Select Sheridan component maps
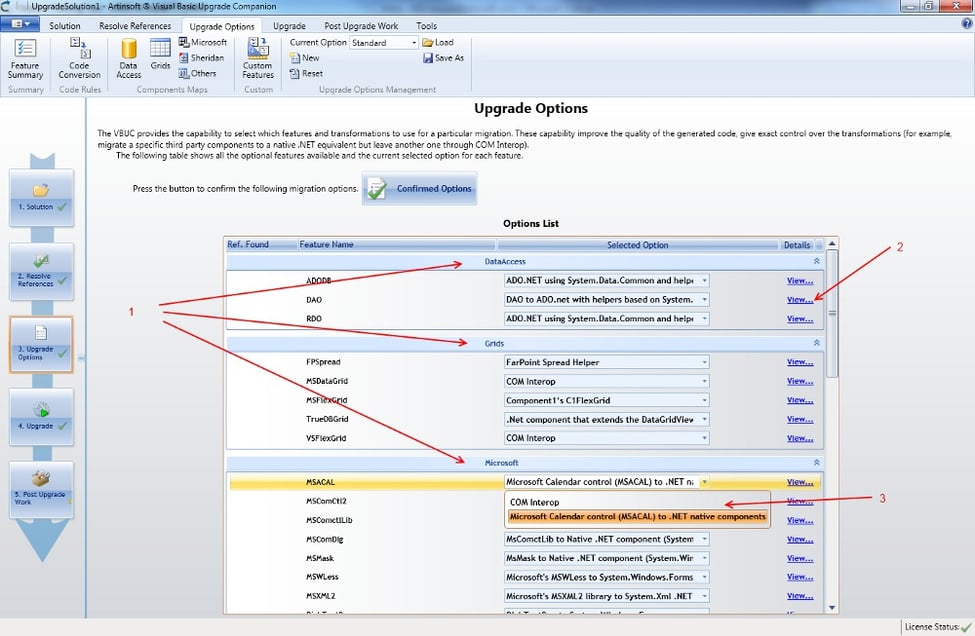Screen dimensions: 975x636 [201, 58]
